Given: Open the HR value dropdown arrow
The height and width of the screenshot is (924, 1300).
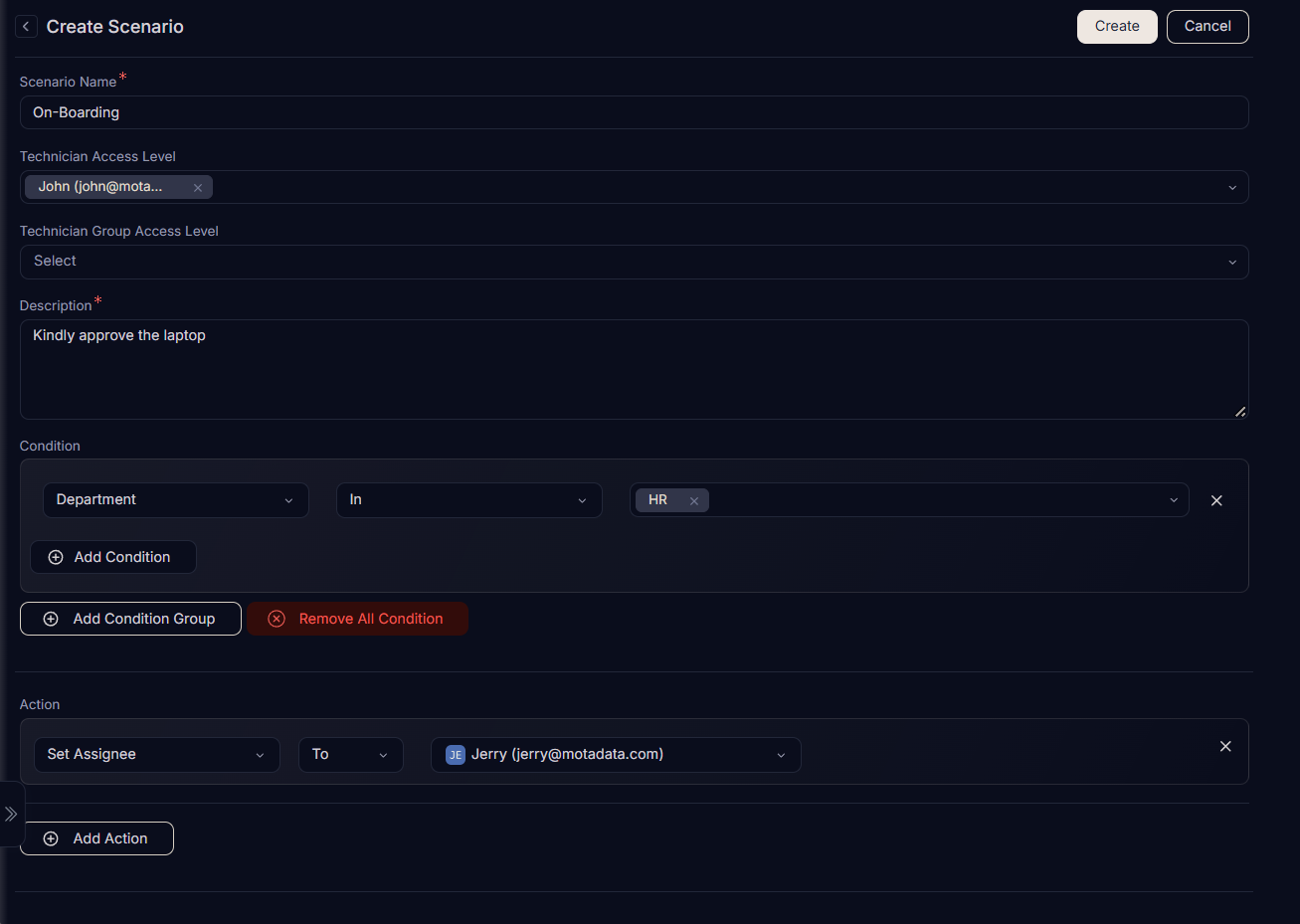Looking at the screenshot, I should coord(1174,500).
